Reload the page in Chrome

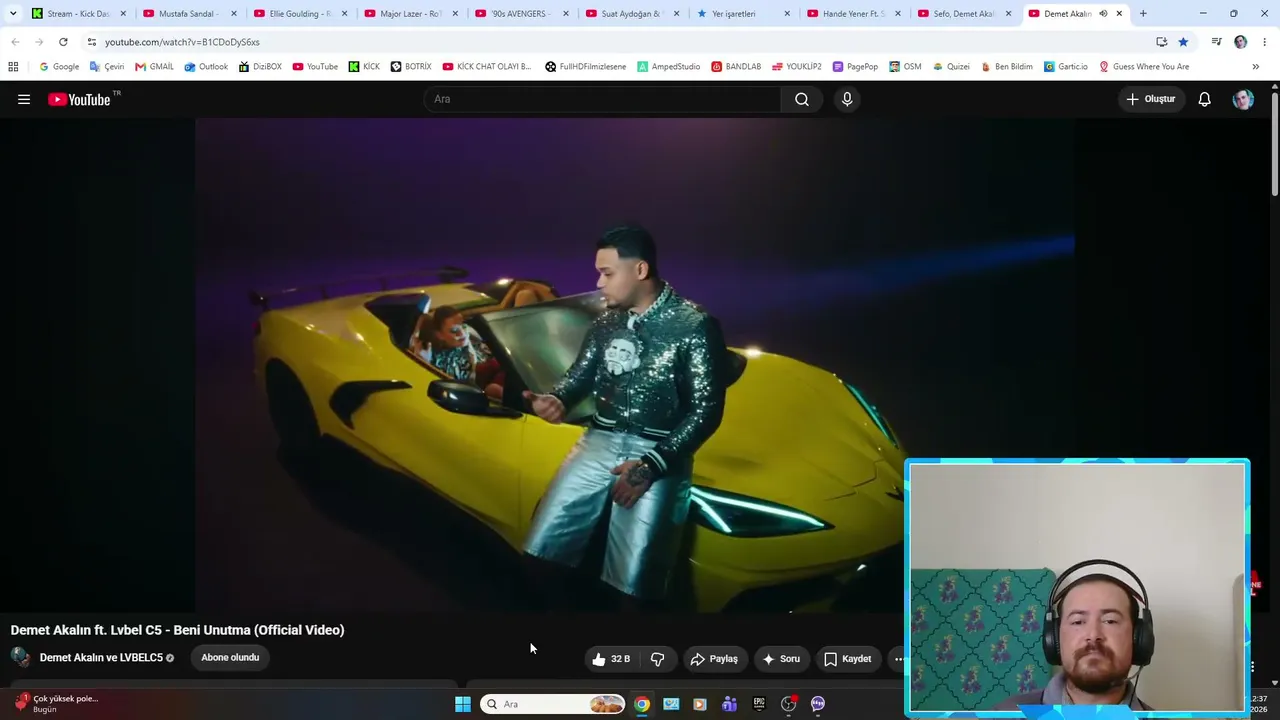(x=63, y=42)
